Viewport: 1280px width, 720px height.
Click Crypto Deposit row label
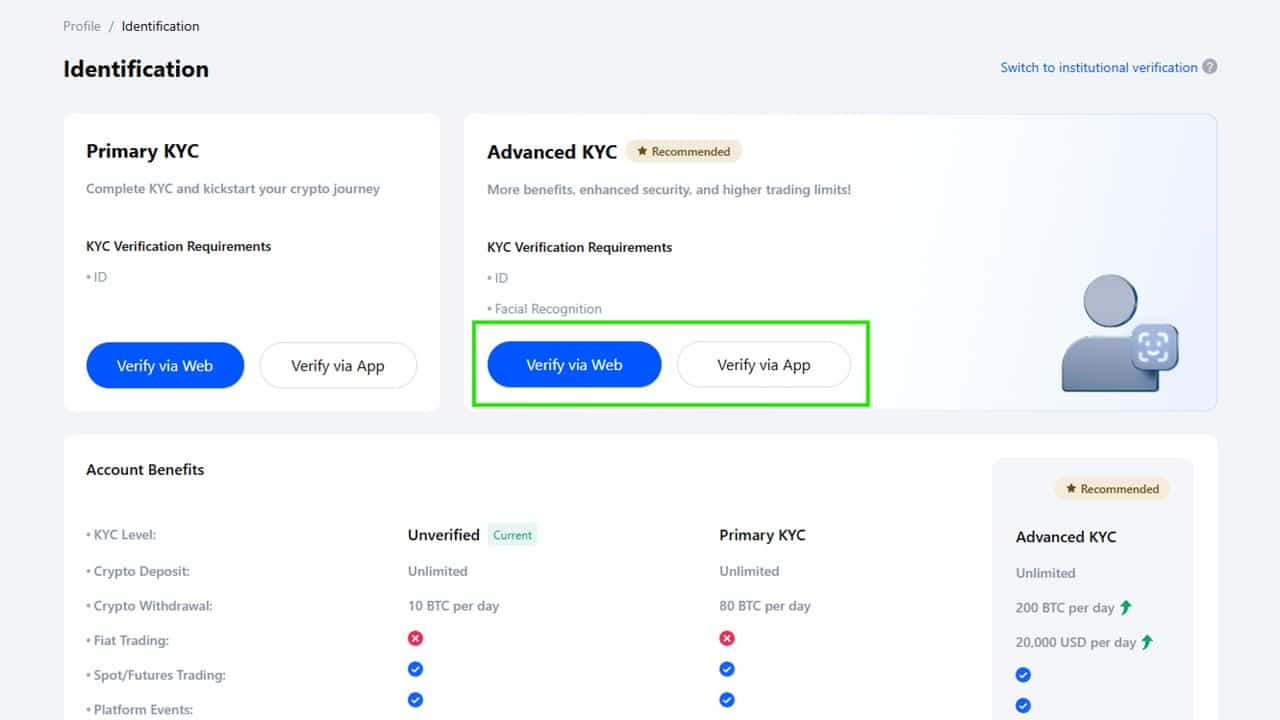tap(138, 571)
